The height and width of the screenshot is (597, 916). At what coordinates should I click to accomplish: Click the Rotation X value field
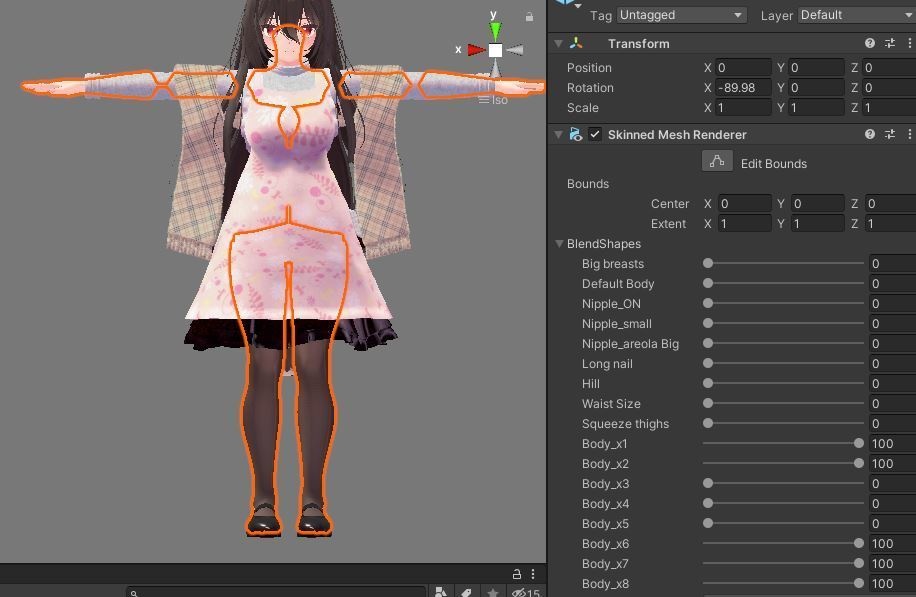pos(742,87)
